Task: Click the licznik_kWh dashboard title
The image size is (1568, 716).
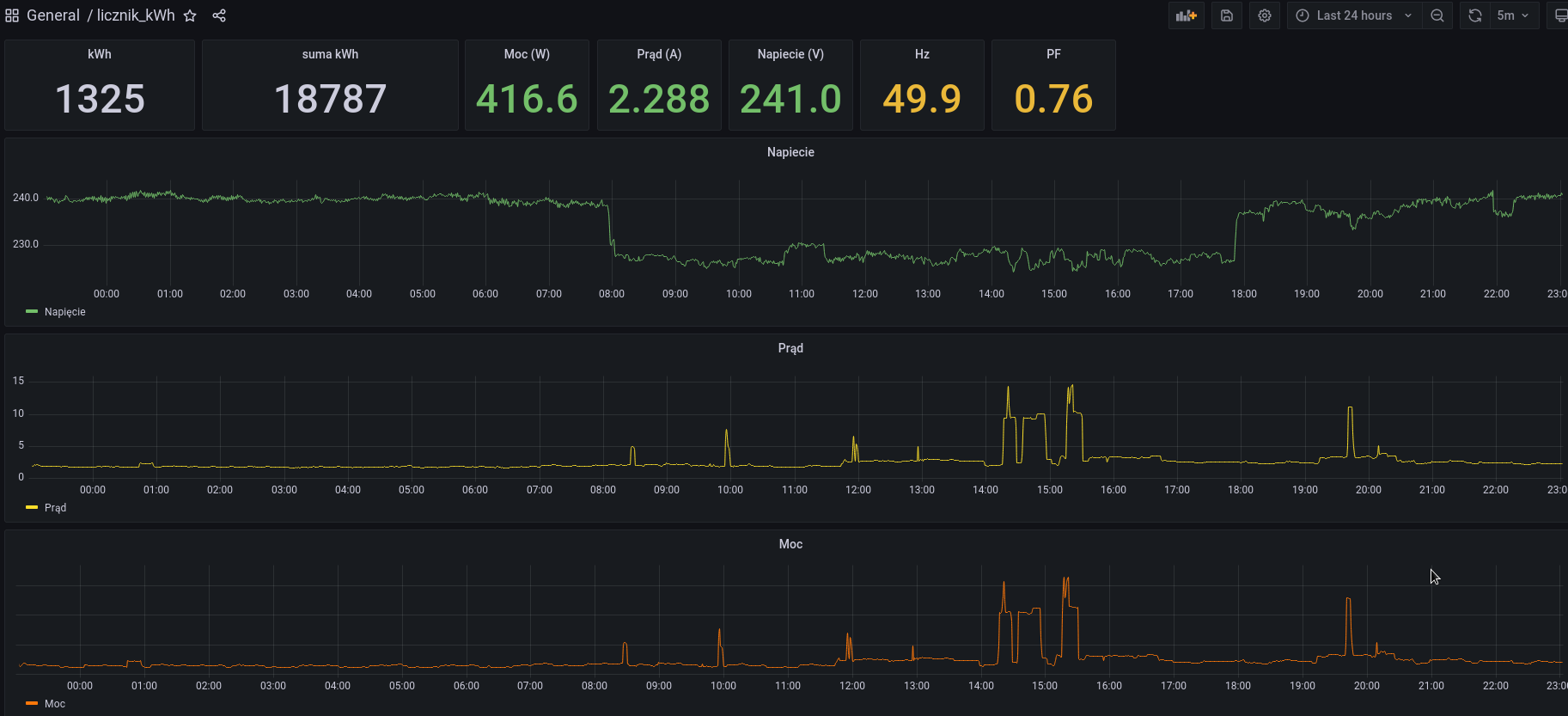Action: 136,15
